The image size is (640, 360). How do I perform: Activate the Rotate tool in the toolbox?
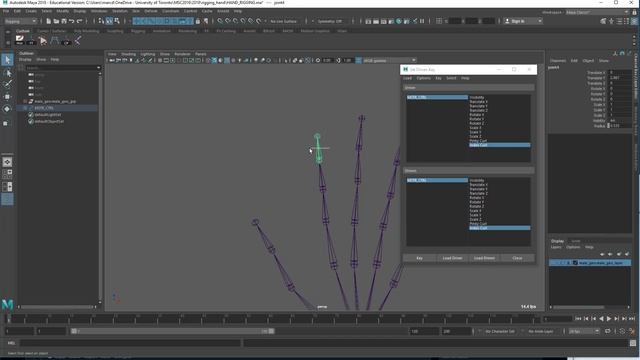coord(7,109)
